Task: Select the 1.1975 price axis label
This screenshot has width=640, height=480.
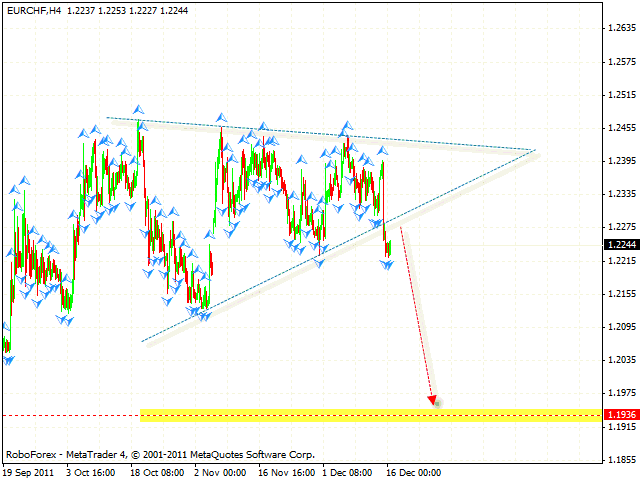Action: (620, 392)
